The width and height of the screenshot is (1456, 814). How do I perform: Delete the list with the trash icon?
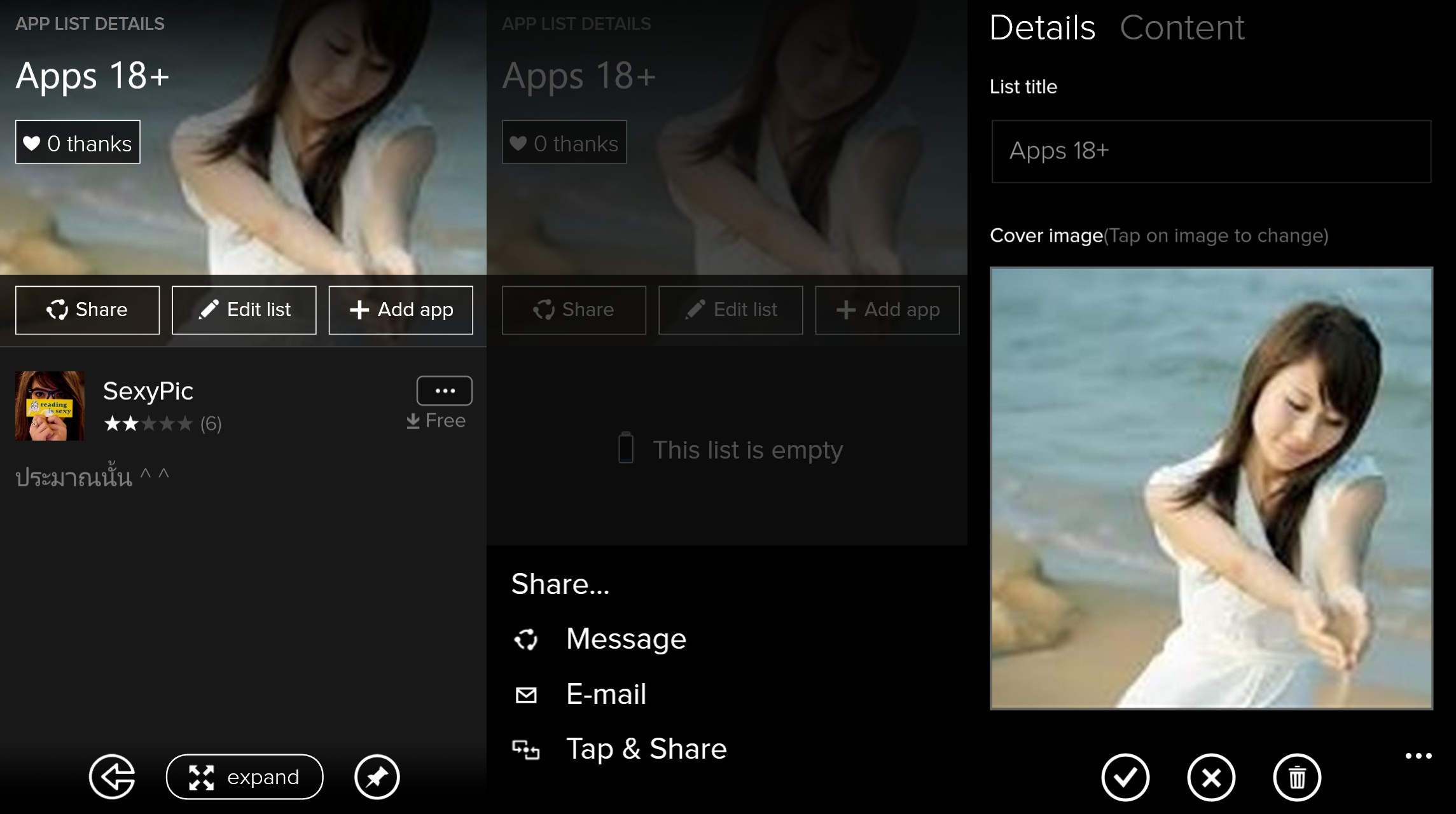(1297, 777)
